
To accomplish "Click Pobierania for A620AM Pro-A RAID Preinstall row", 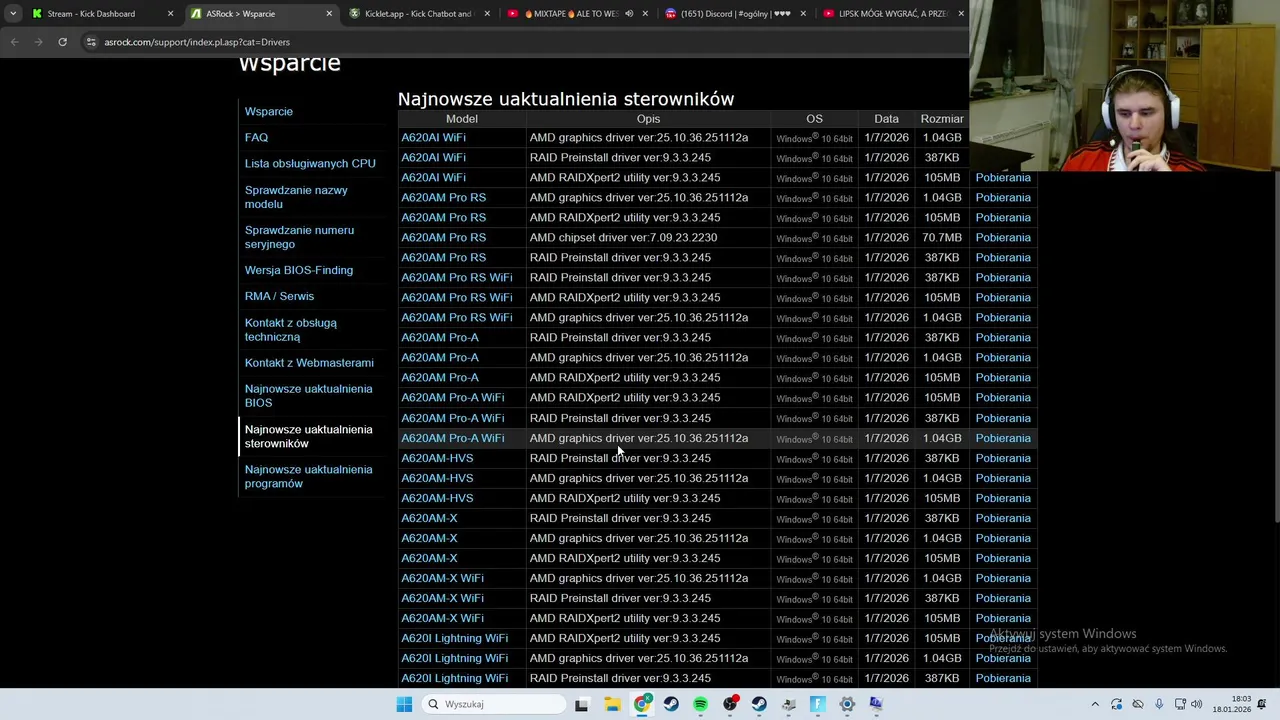I will pos(1003,337).
